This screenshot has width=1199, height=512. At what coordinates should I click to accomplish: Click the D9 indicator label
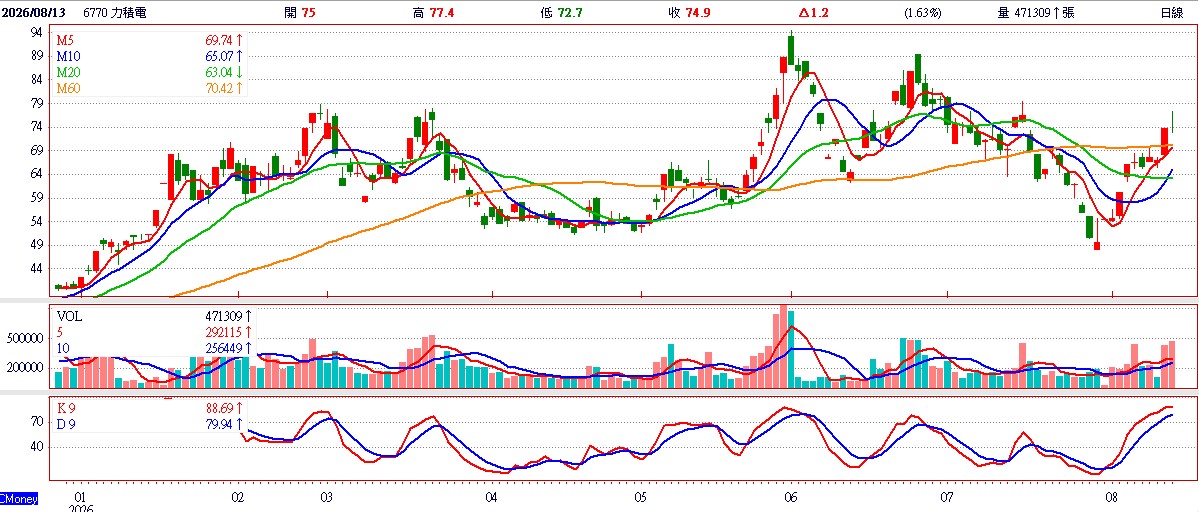67,424
